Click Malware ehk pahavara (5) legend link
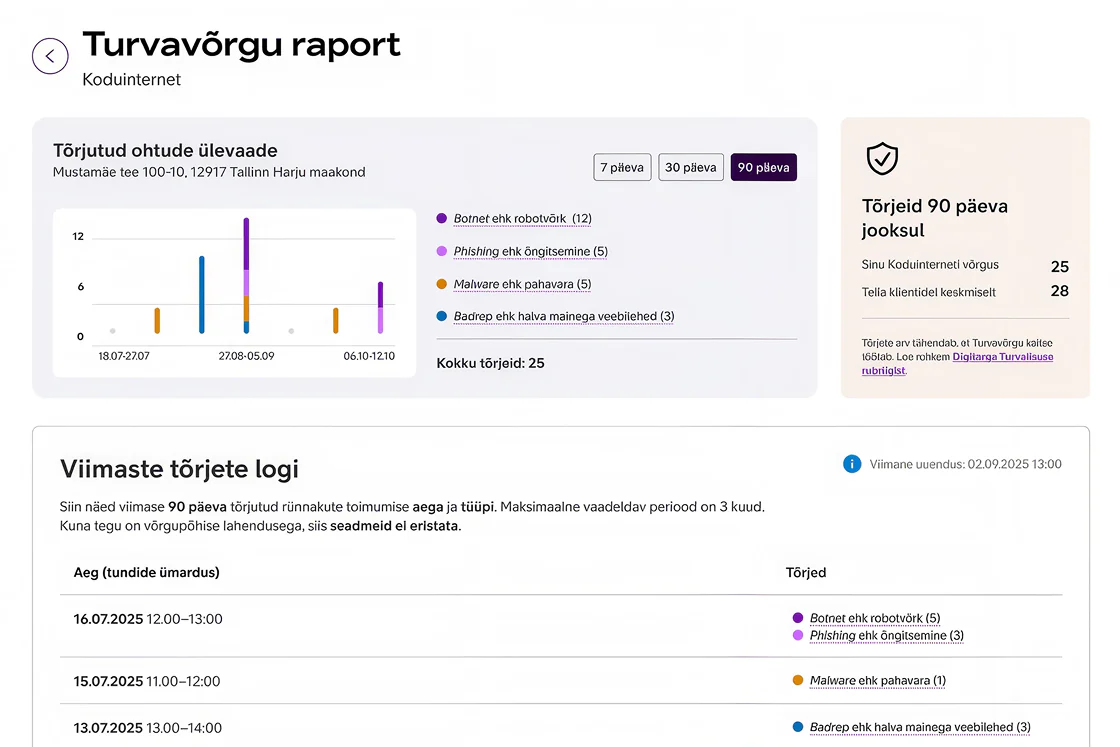Screen dimensions: 1120x747 click(x=522, y=284)
